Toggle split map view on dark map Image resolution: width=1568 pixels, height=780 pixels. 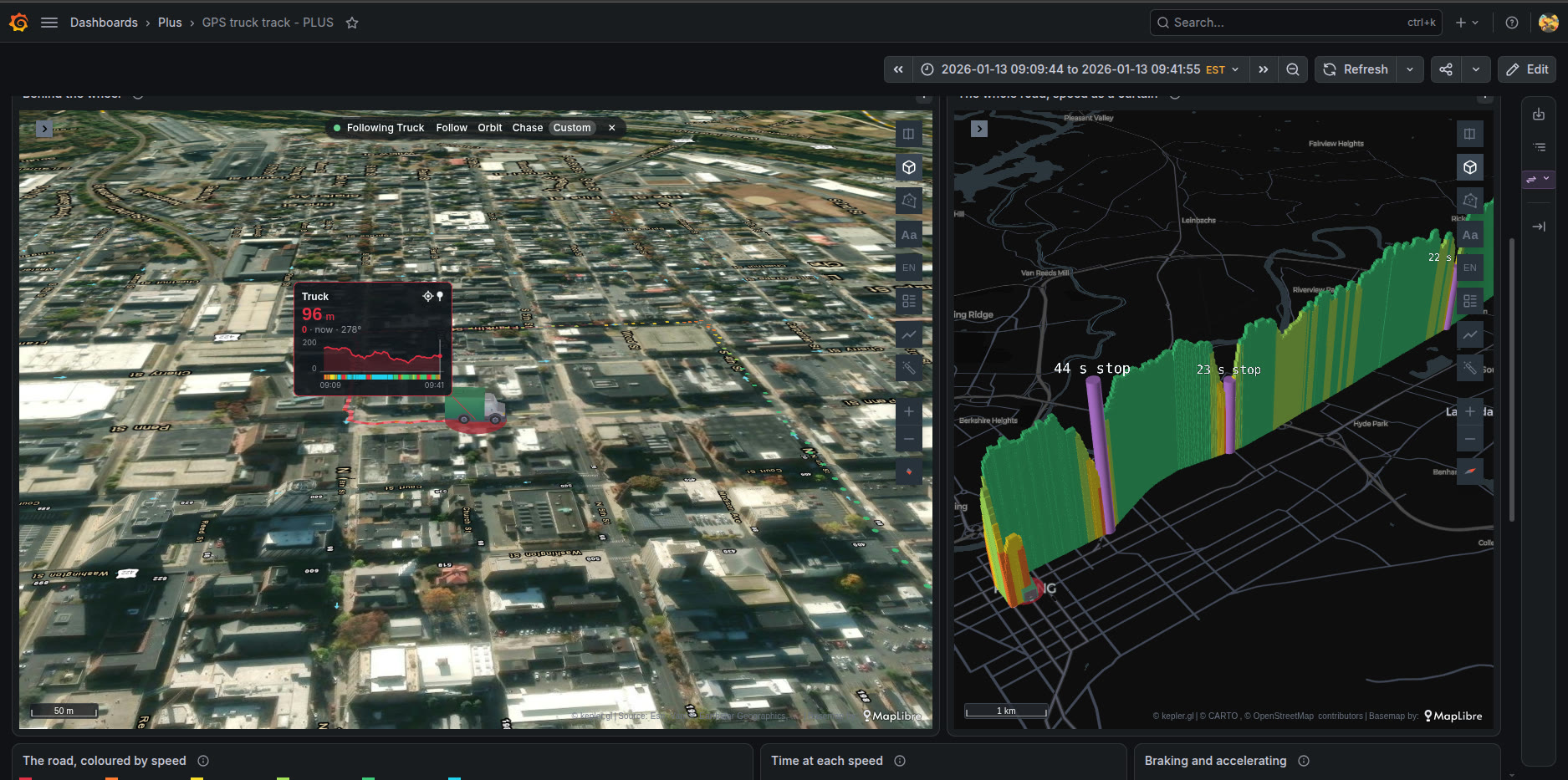tap(1470, 134)
